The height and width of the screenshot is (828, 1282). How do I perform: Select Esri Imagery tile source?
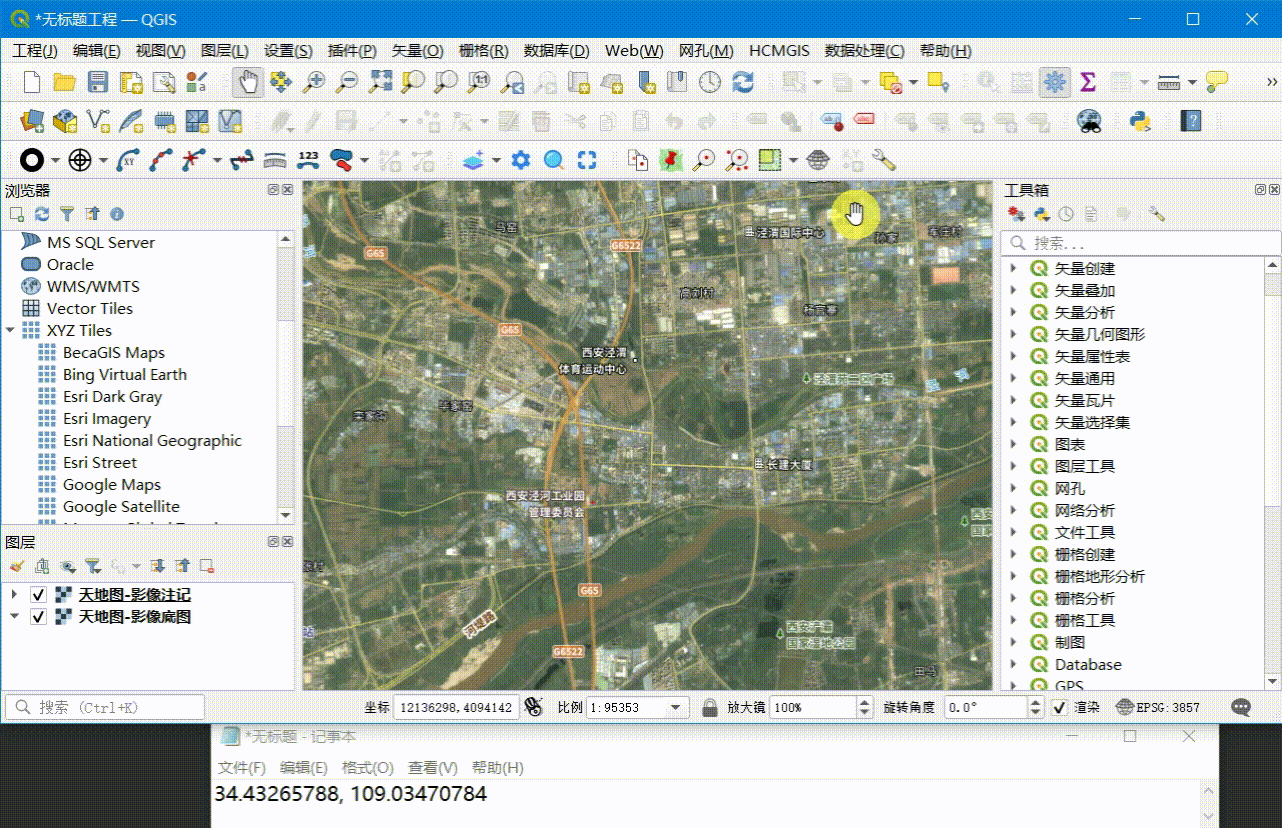[x=107, y=418]
